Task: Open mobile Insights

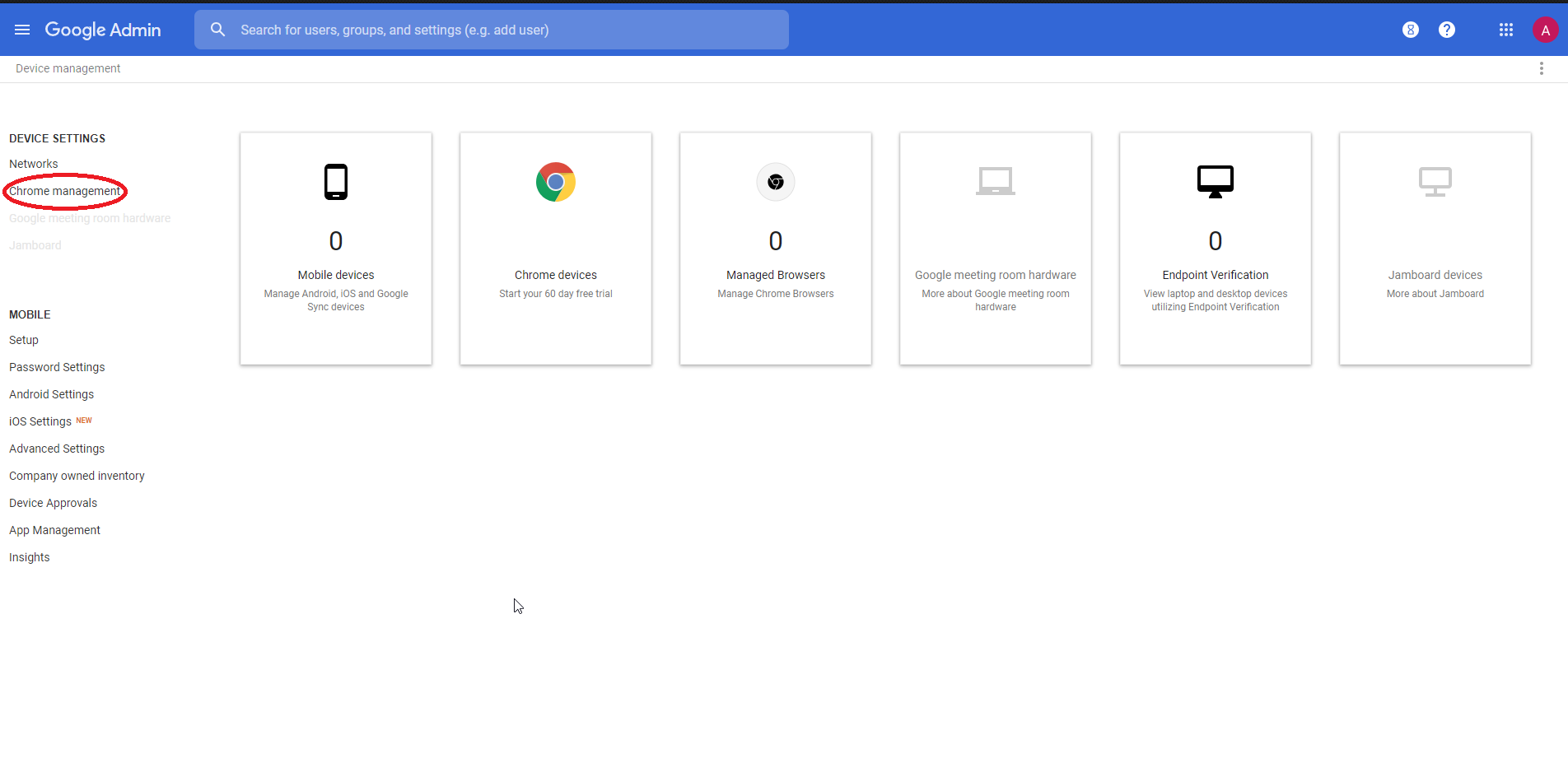Action: coord(30,557)
